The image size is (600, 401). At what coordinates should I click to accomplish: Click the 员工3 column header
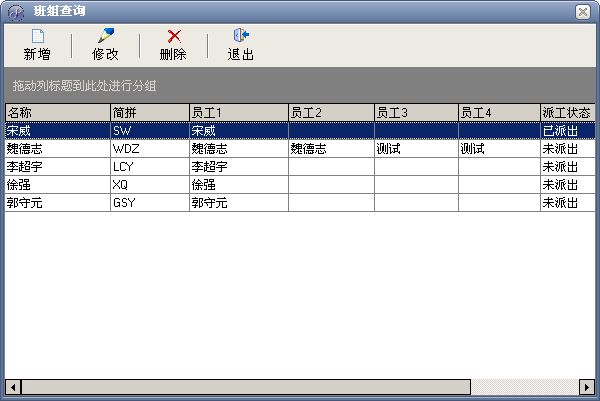point(416,112)
